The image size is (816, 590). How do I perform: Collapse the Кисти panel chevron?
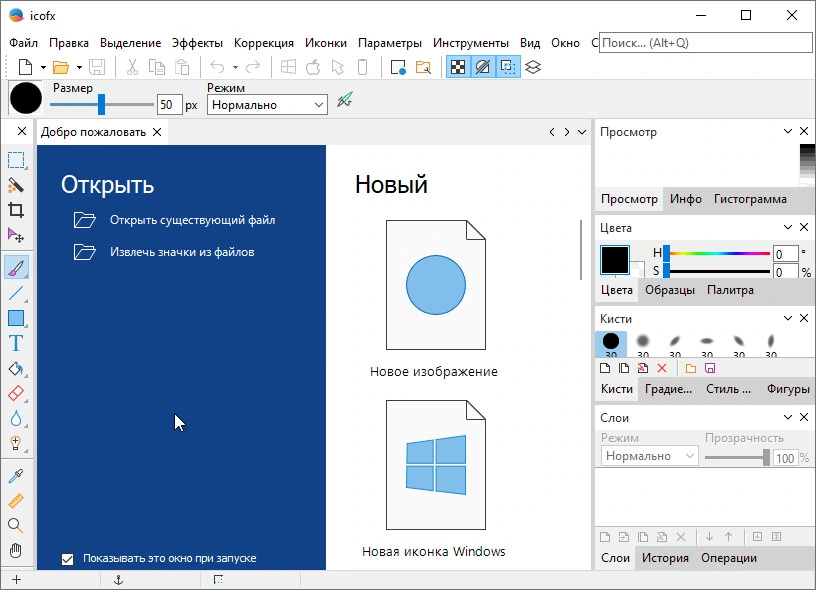788,318
